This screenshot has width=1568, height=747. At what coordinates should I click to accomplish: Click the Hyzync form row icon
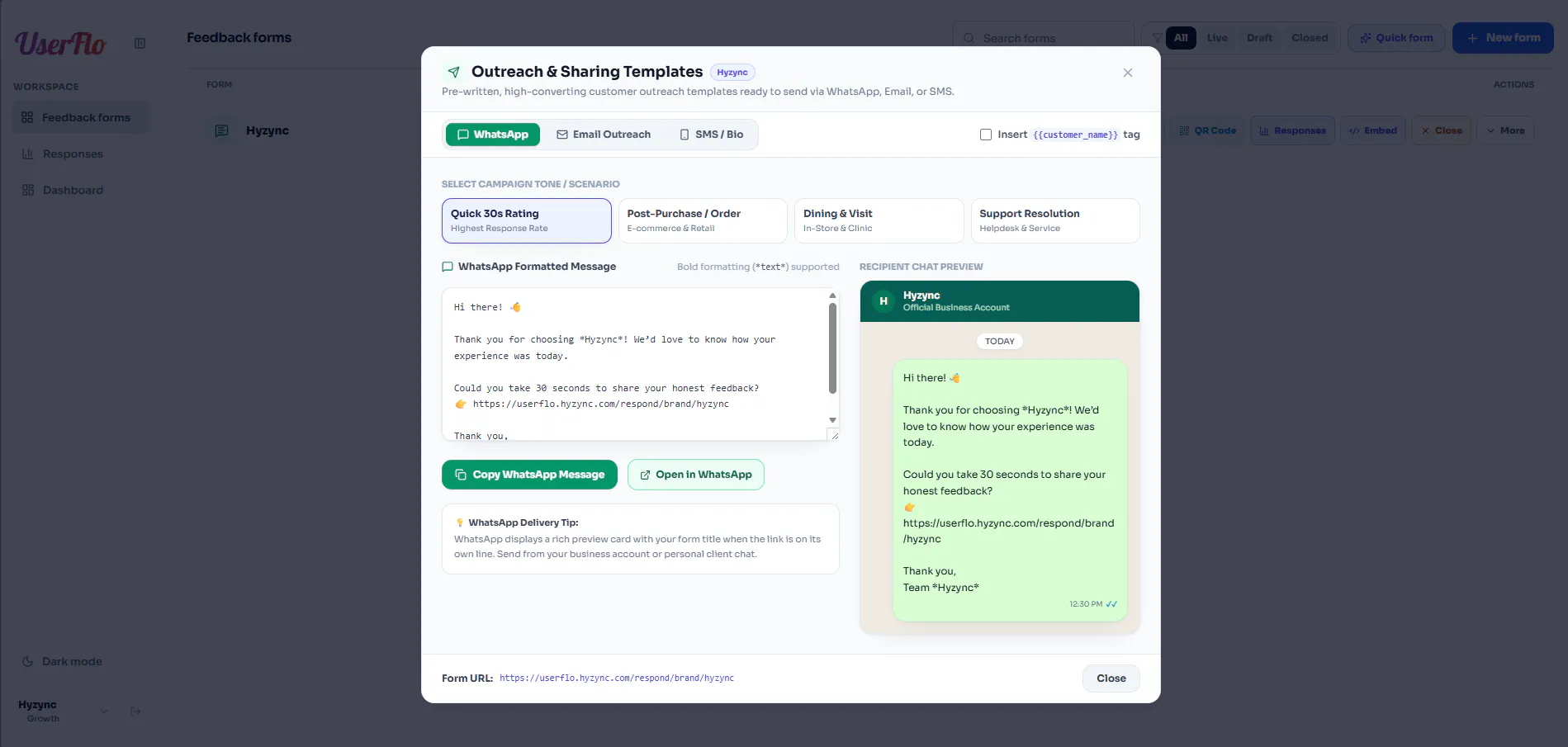tap(221, 130)
